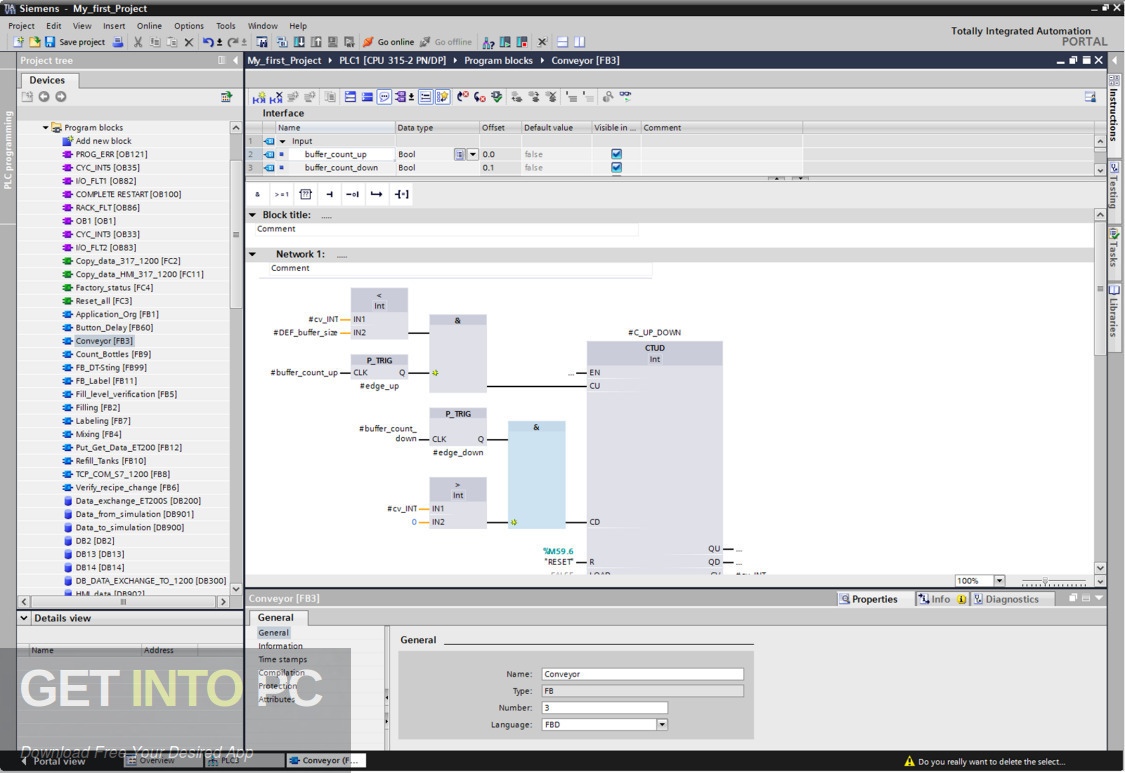
Task: Toggle the favorites display icon in editor toolbar
Action: (443, 96)
